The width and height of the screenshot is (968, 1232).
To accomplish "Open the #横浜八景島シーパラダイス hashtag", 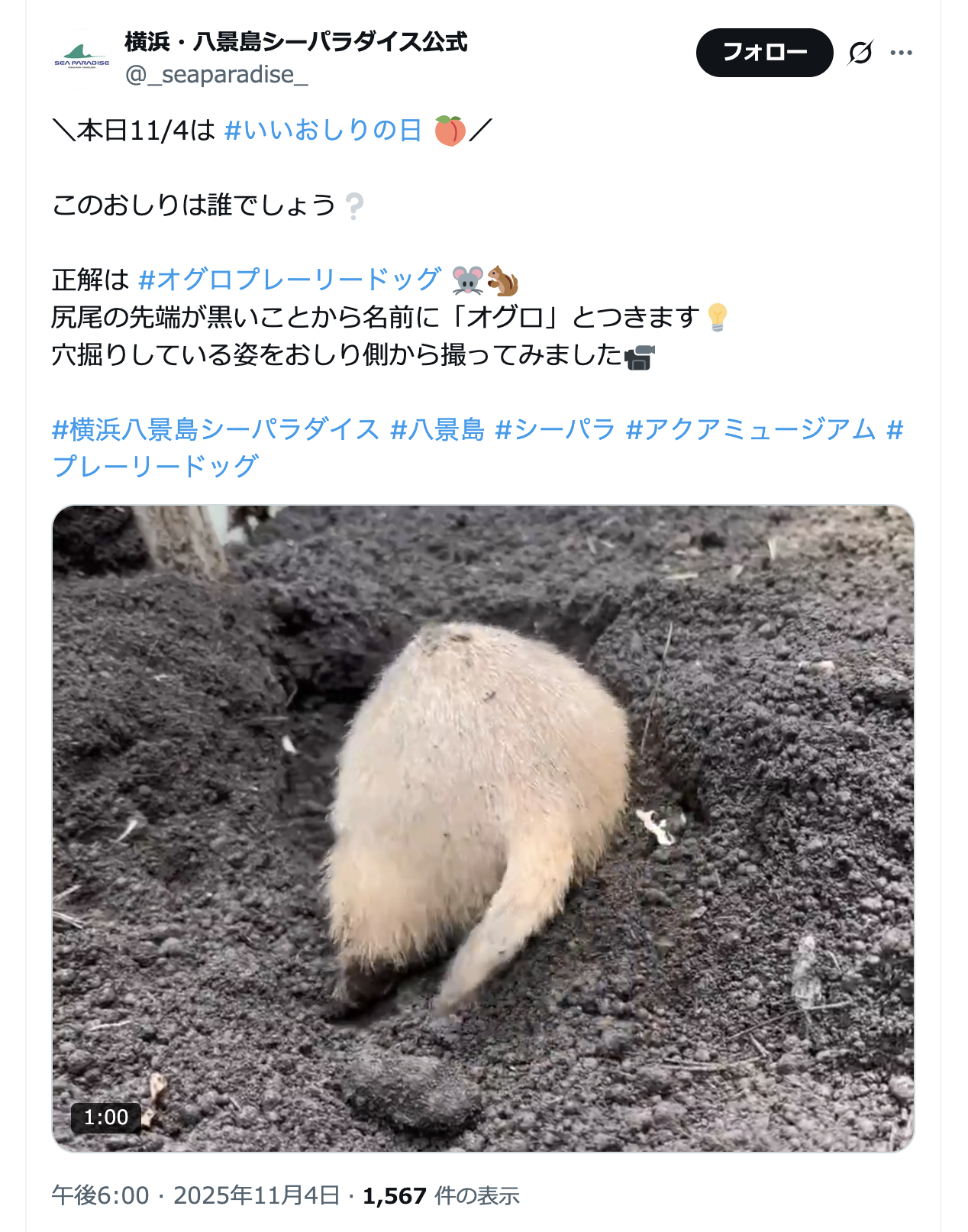I will [215, 429].
